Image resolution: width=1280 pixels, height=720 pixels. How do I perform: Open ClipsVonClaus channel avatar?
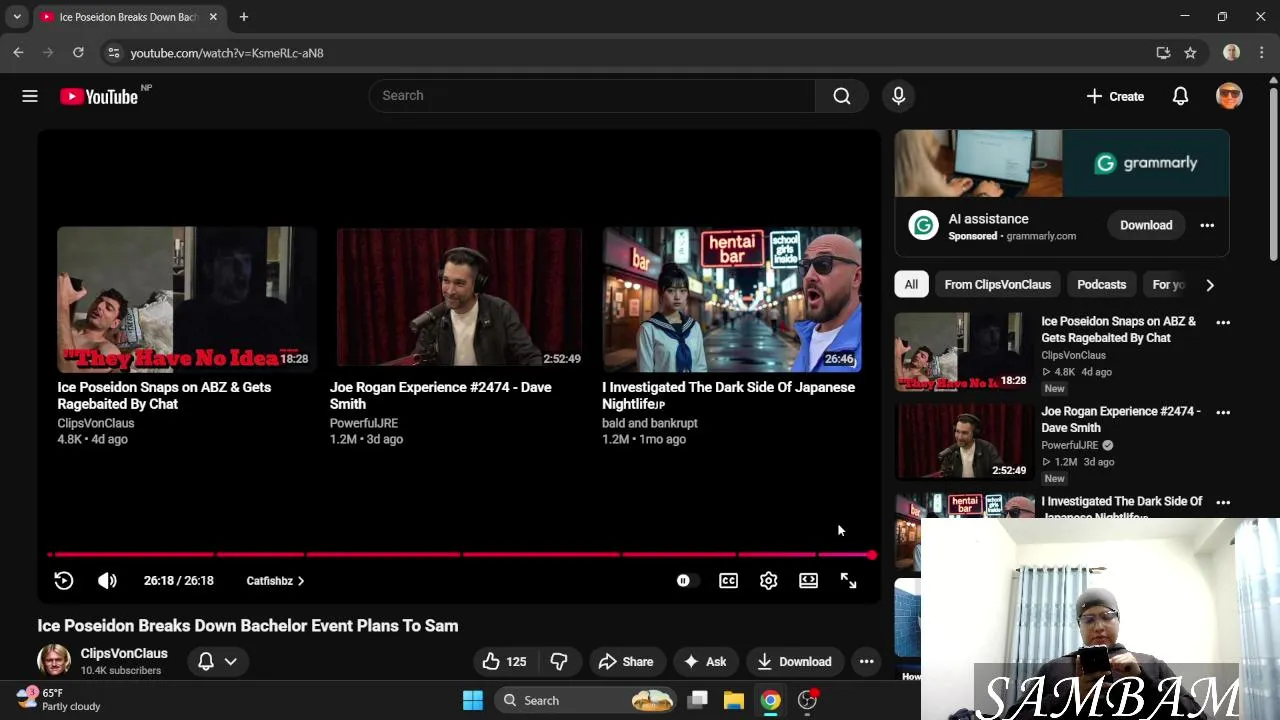[54, 661]
